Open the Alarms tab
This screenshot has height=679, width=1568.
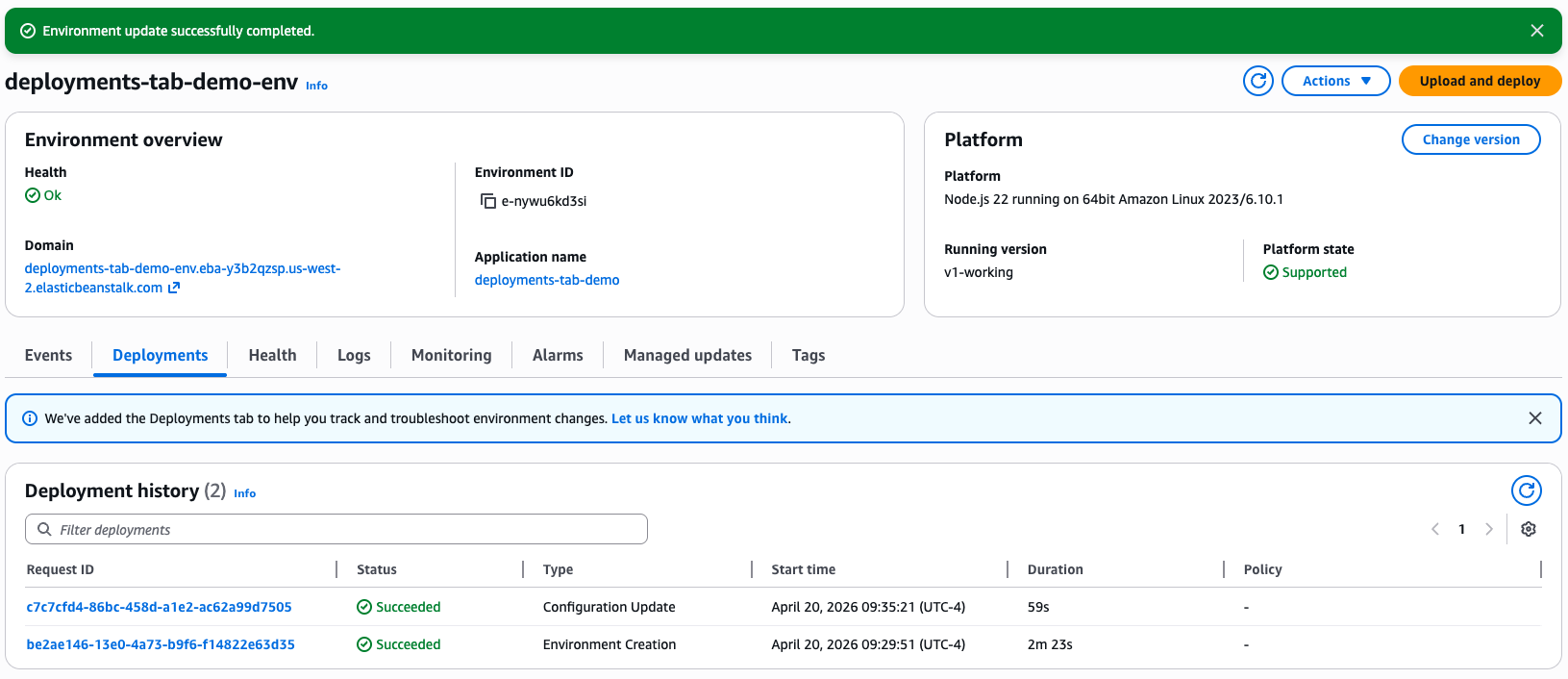click(x=558, y=355)
